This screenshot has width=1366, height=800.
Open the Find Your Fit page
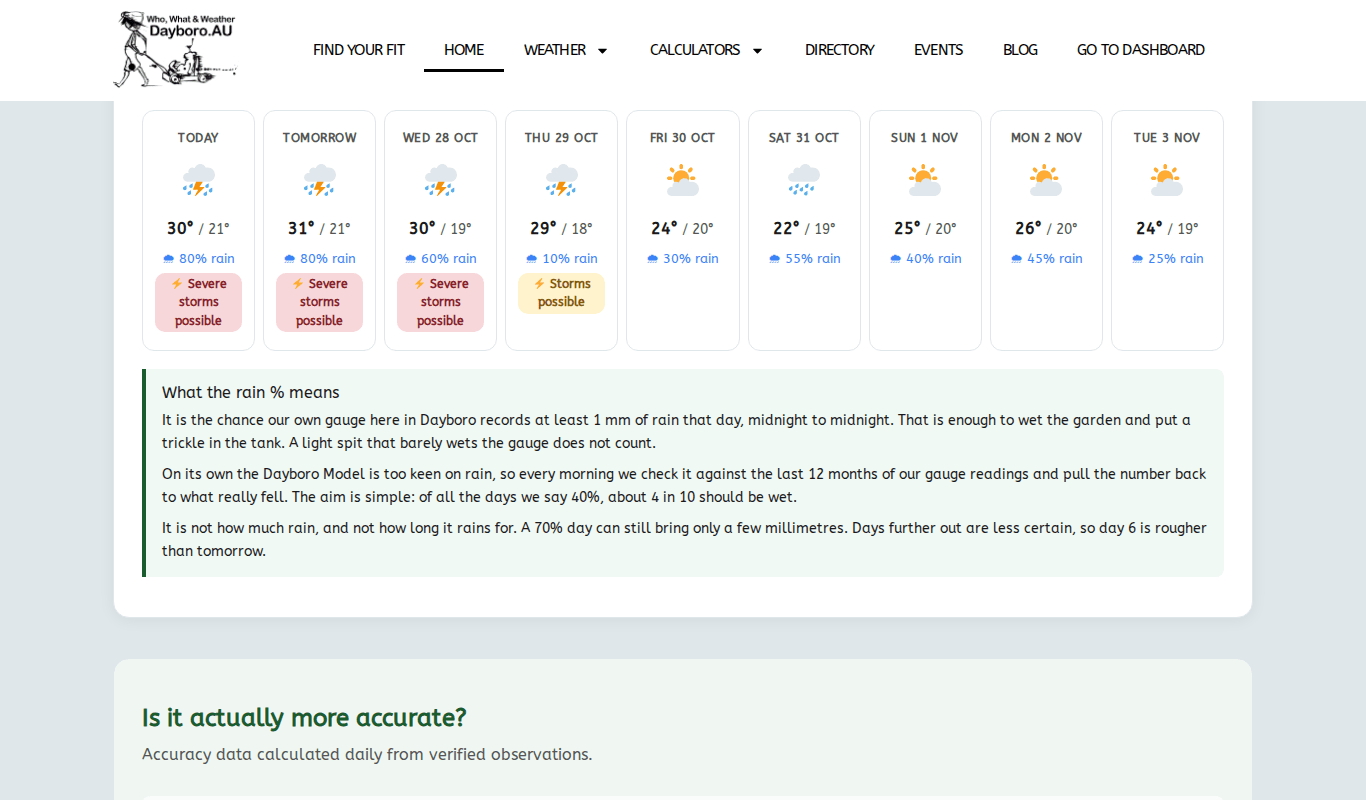[359, 50]
